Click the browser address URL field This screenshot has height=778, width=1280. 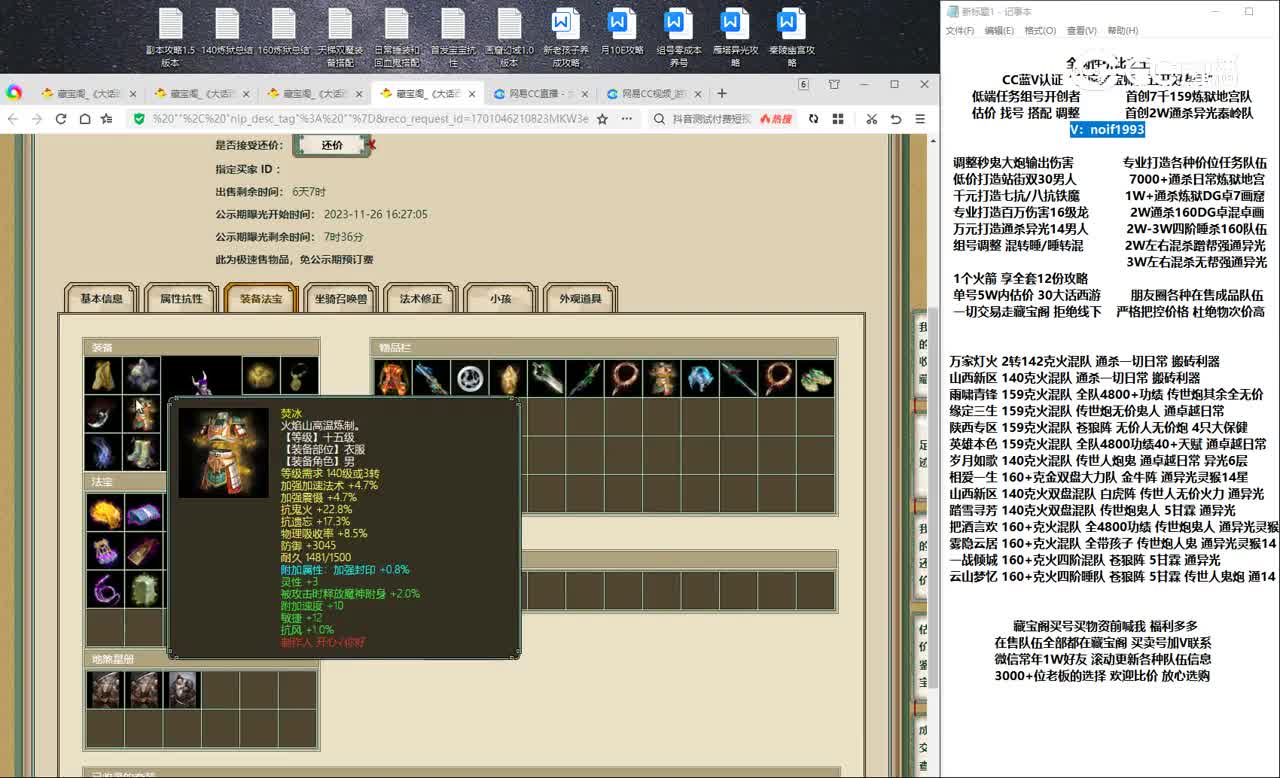coord(370,119)
